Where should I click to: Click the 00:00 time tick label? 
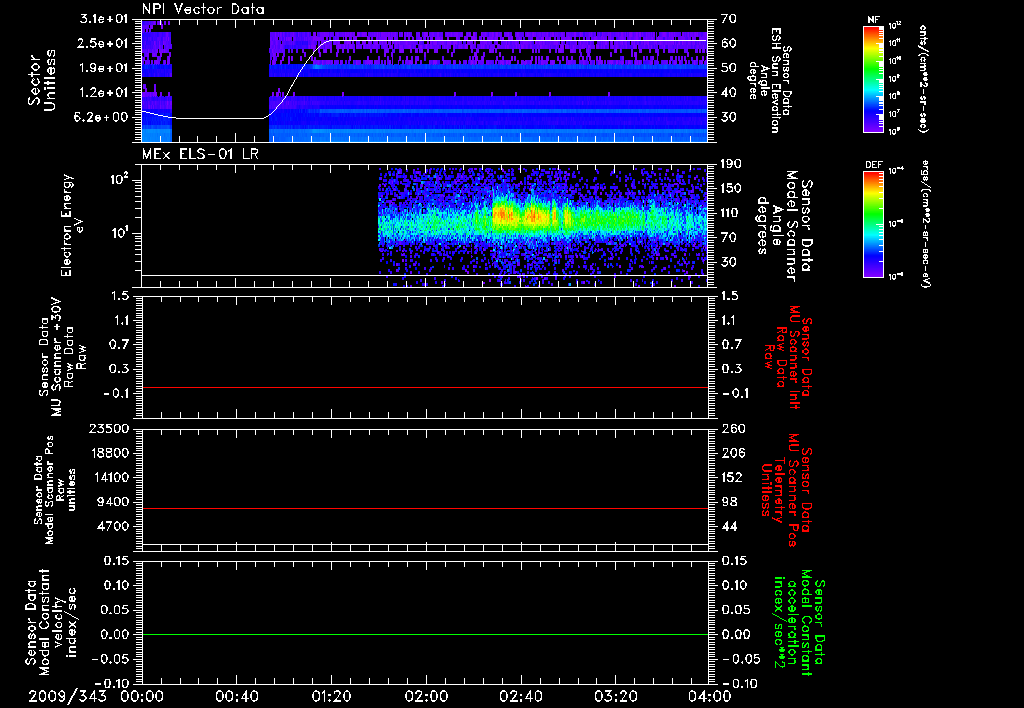142,696
